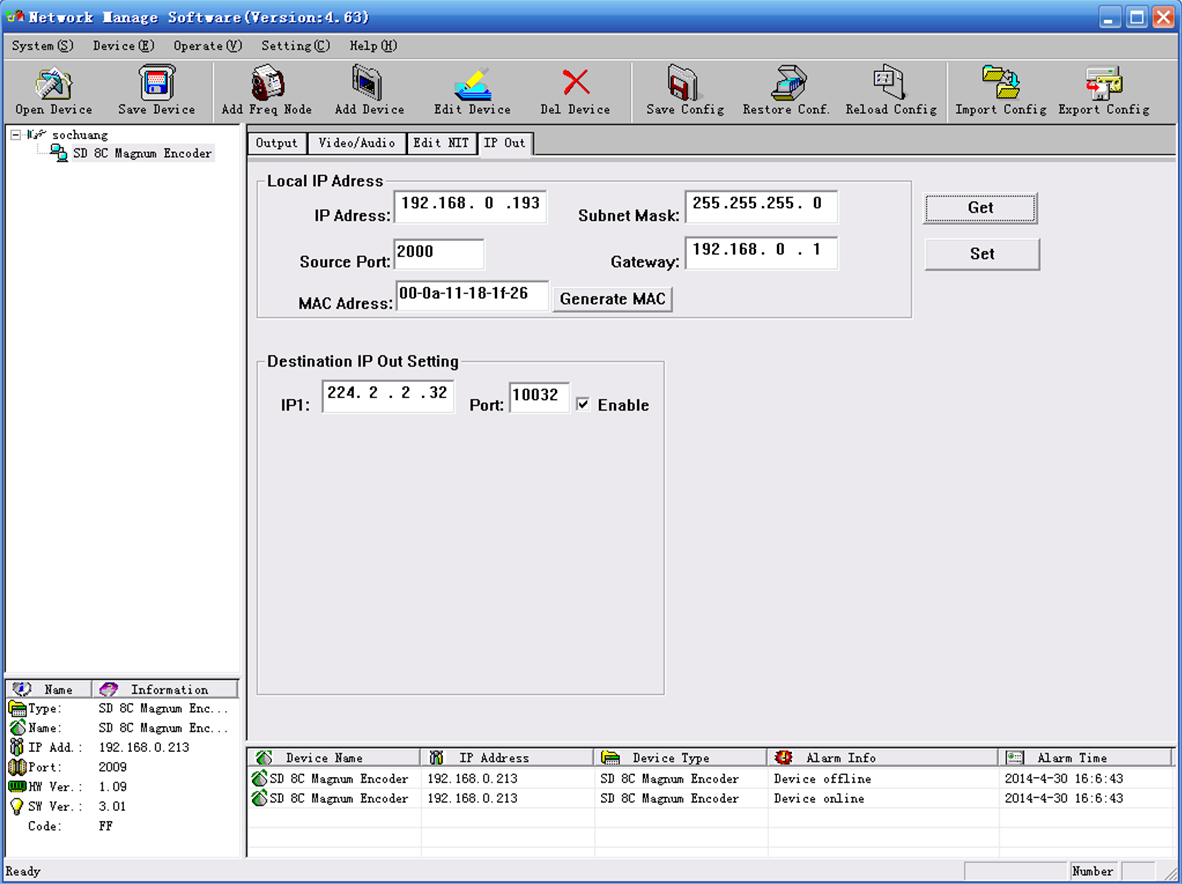Click the SW Ver. value 3.01
Image resolution: width=1182 pixels, height=884 pixels.
pos(113,806)
